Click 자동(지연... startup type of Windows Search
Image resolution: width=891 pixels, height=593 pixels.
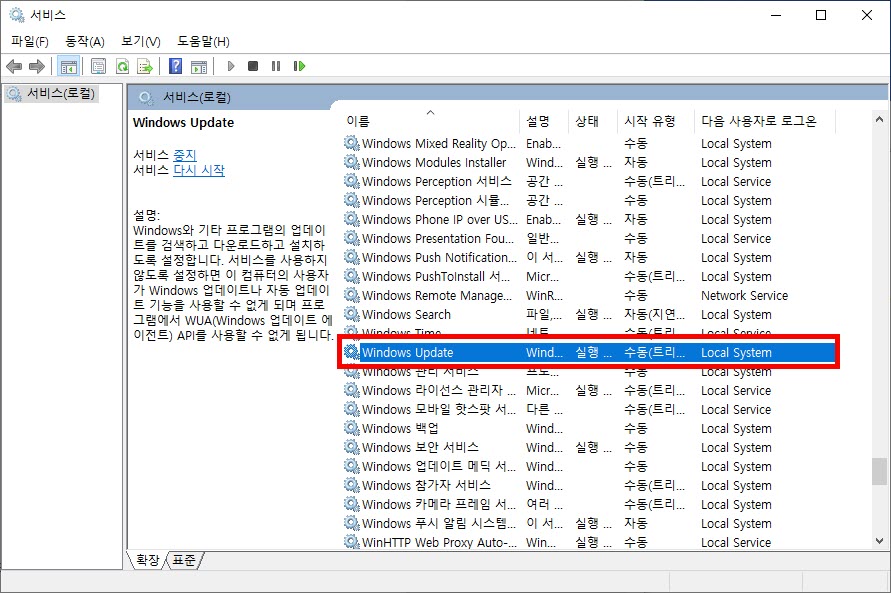[x=654, y=315]
